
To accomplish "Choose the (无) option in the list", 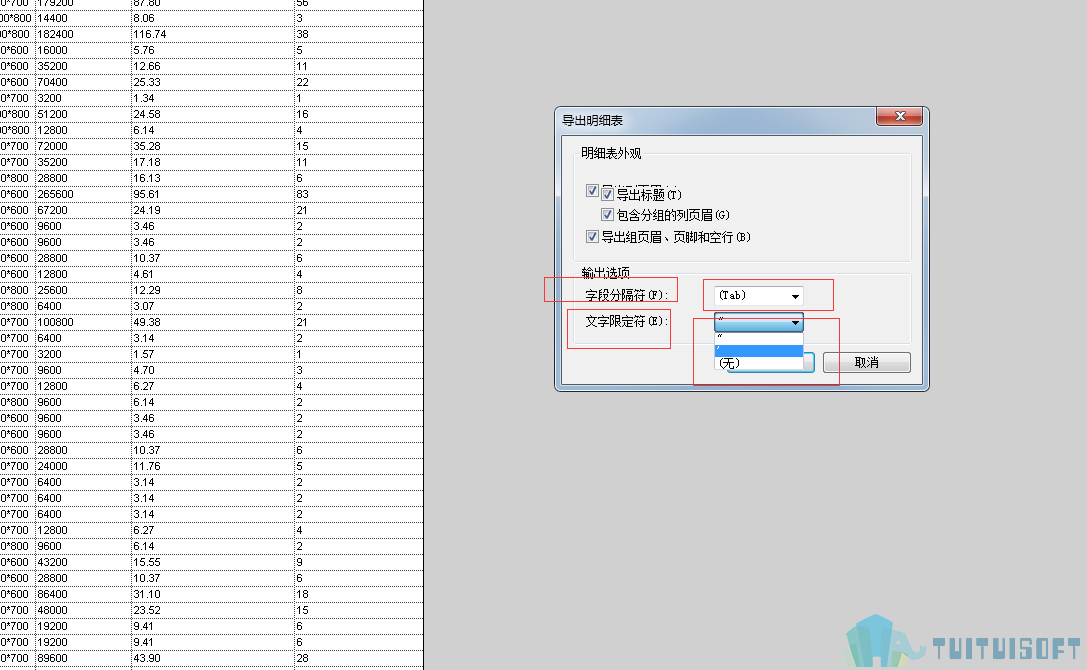I will click(x=758, y=363).
